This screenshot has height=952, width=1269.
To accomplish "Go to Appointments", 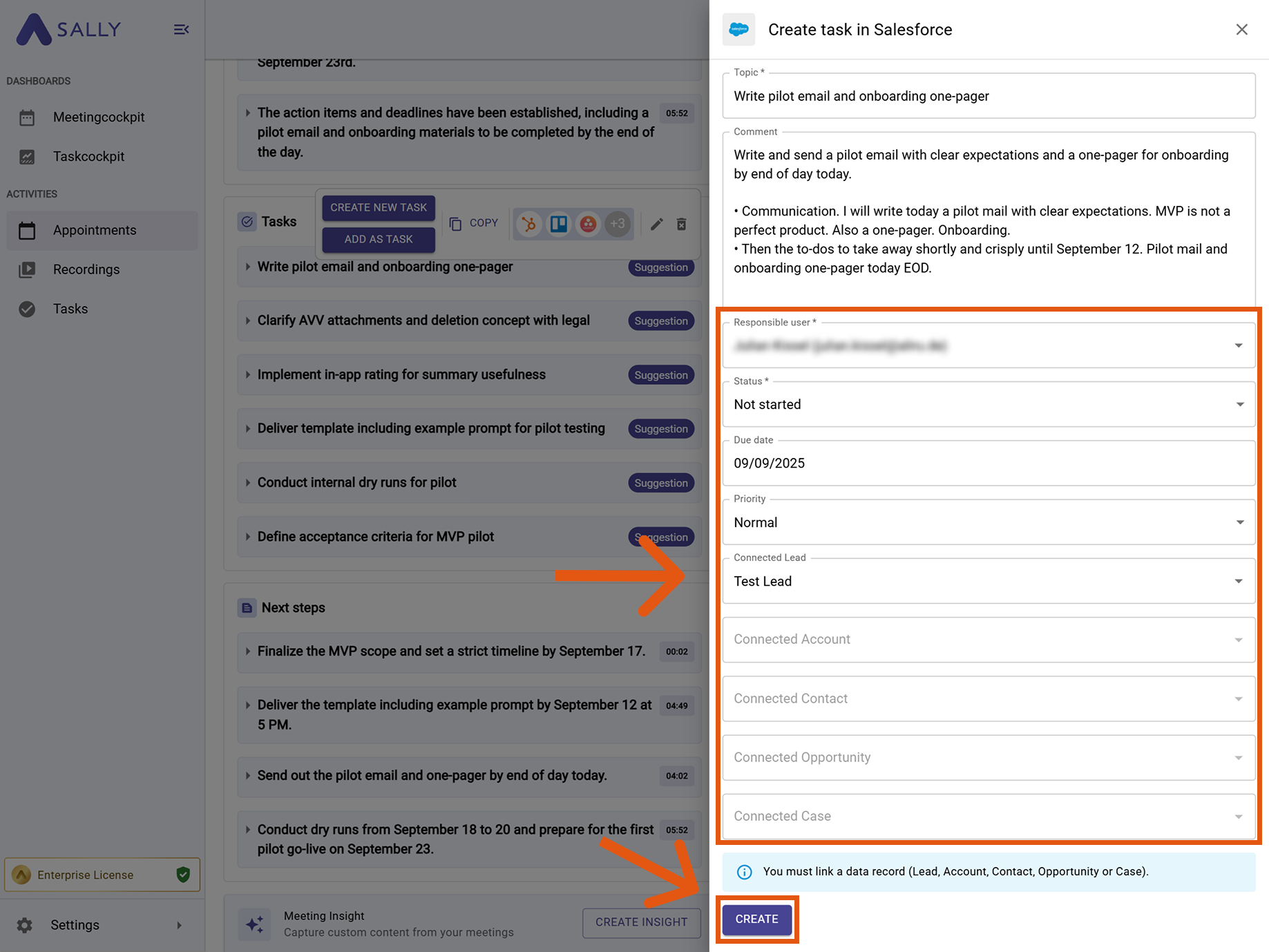I will [x=102, y=230].
